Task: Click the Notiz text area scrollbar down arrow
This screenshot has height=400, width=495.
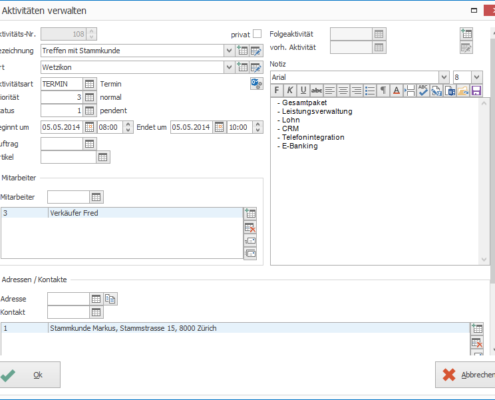Action: click(x=484, y=260)
